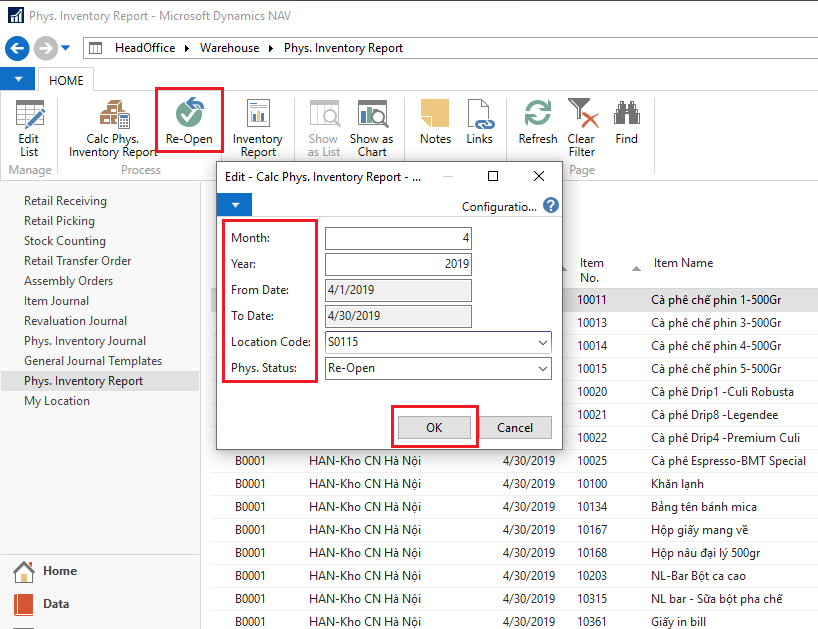
Task: Open Item Journal in navigation
Action: coord(56,301)
